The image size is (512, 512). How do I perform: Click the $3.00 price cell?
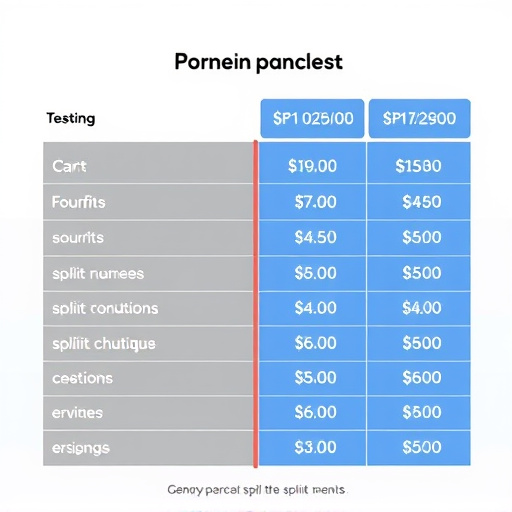312,448
